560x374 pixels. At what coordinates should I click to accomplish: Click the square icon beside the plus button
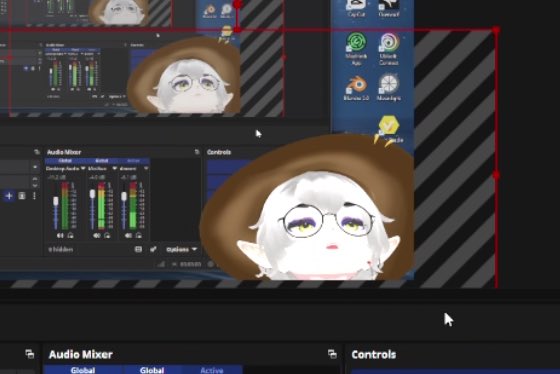[22, 196]
